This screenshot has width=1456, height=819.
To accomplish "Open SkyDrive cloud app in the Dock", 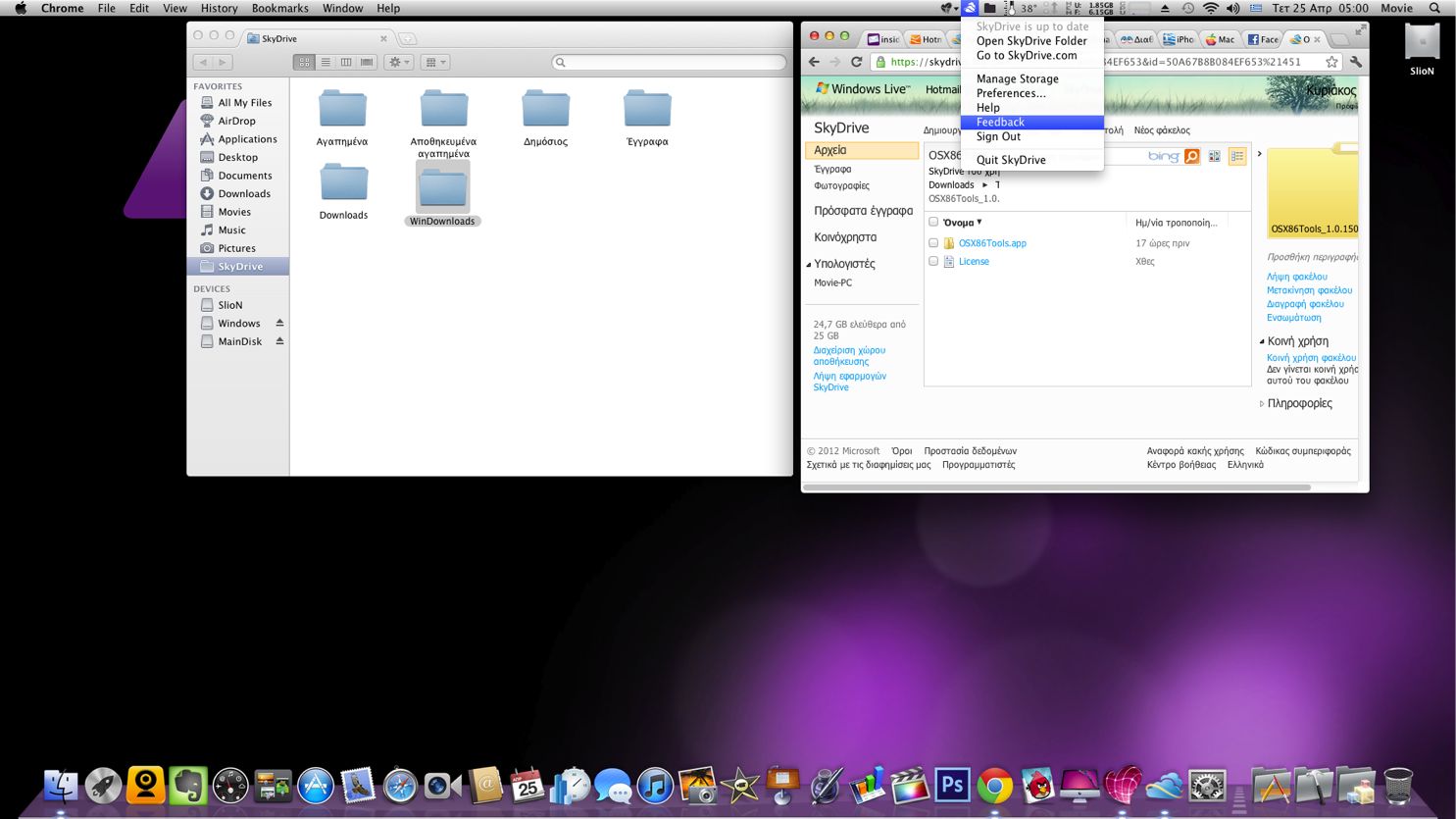I will pyautogui.click(x=1165, y=785).
